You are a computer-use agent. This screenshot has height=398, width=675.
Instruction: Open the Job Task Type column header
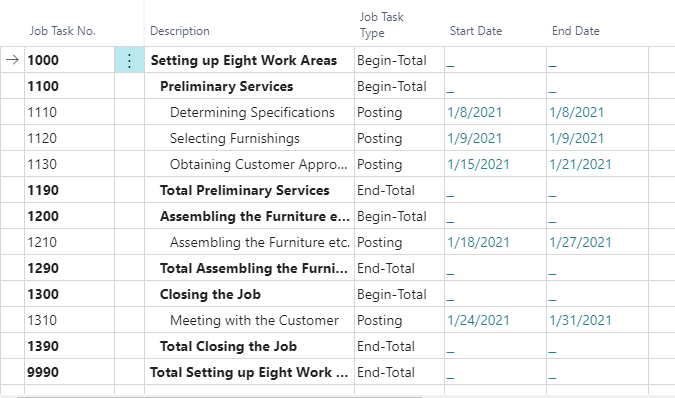coord(381,25)
